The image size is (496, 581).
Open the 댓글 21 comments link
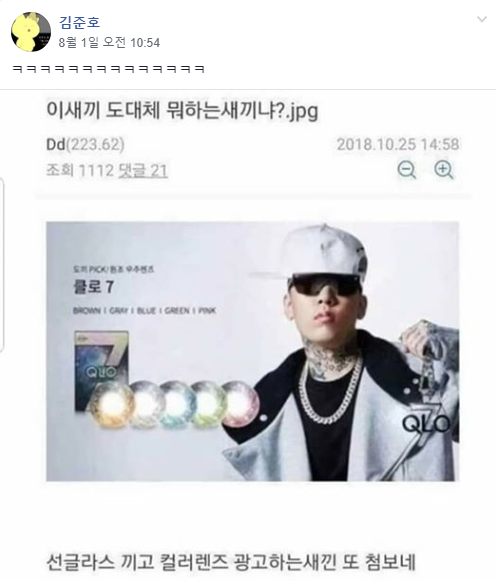[143, 171]
